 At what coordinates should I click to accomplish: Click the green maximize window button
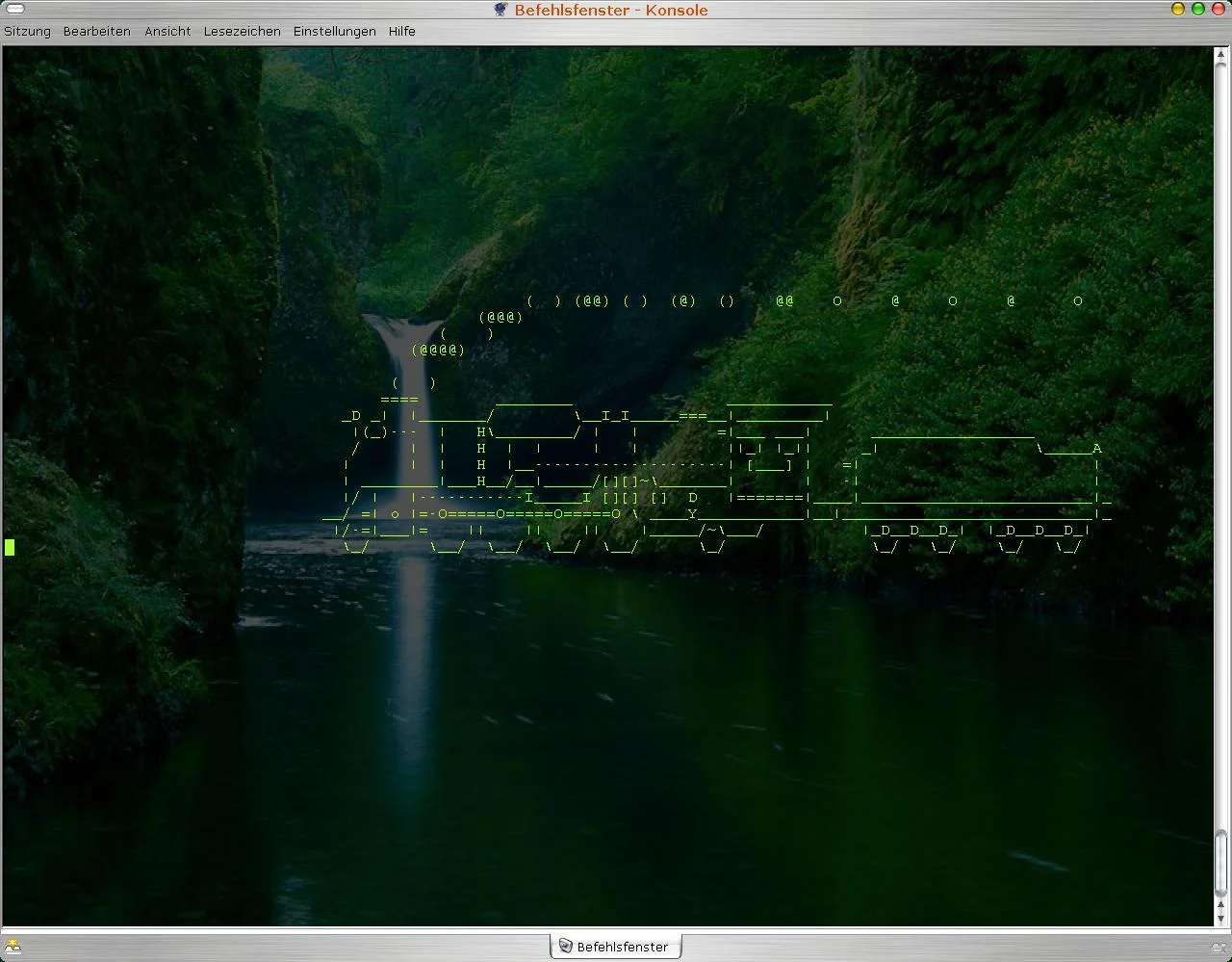(x=1198, y=10)
